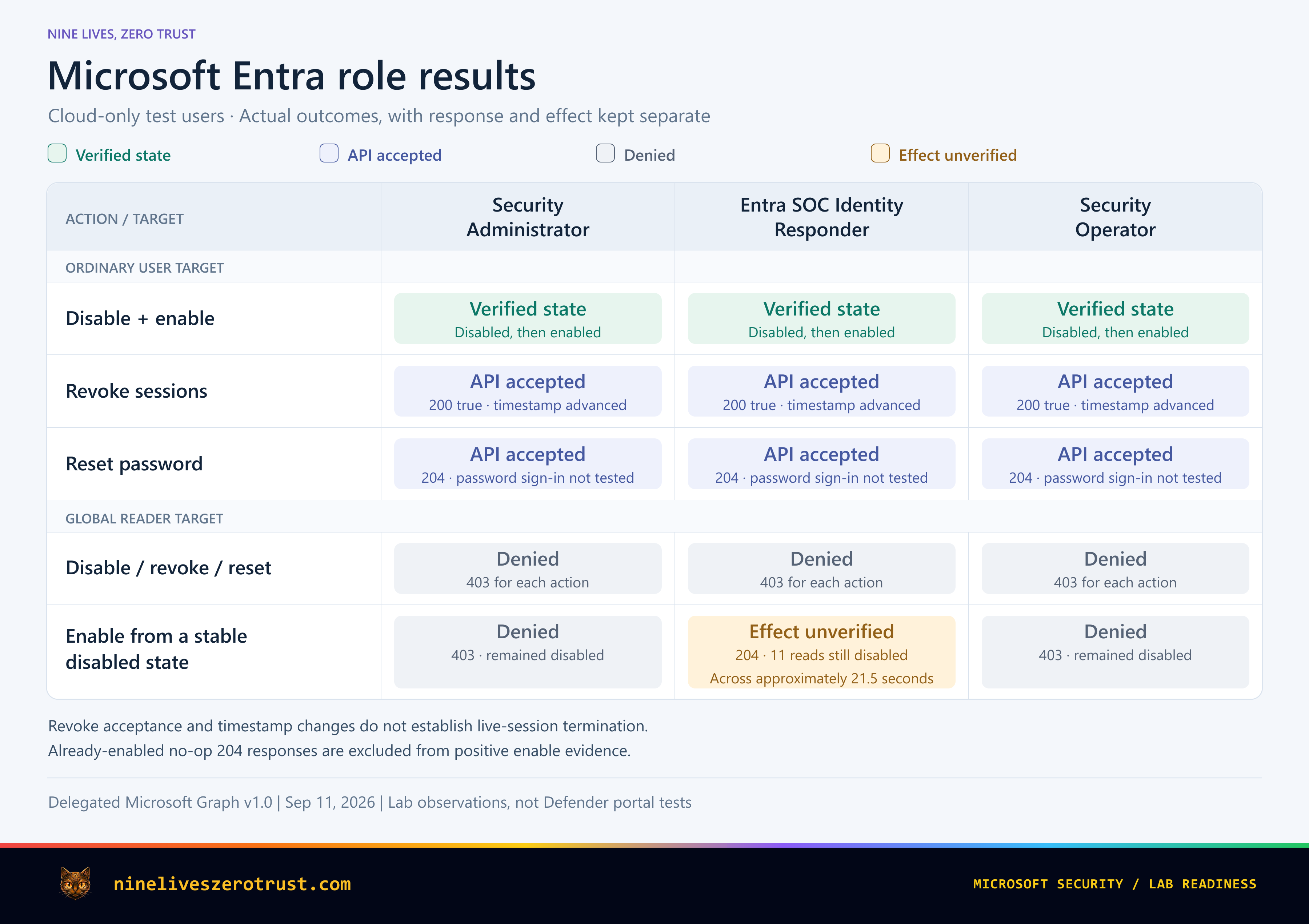Click the blue API accepted legend swatch

[329, 153]
